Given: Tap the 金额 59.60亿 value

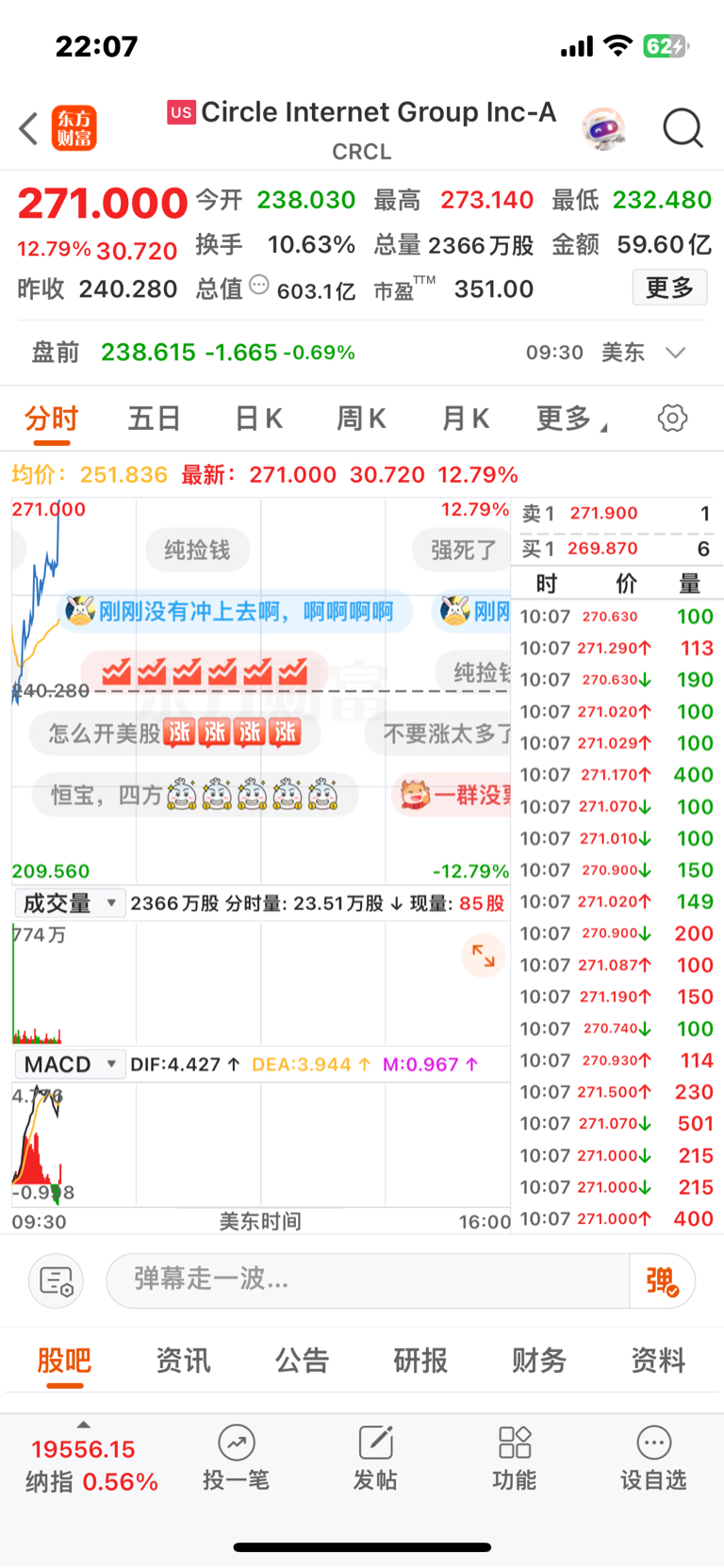Looking at the screenshot, I should click(632, 245).
